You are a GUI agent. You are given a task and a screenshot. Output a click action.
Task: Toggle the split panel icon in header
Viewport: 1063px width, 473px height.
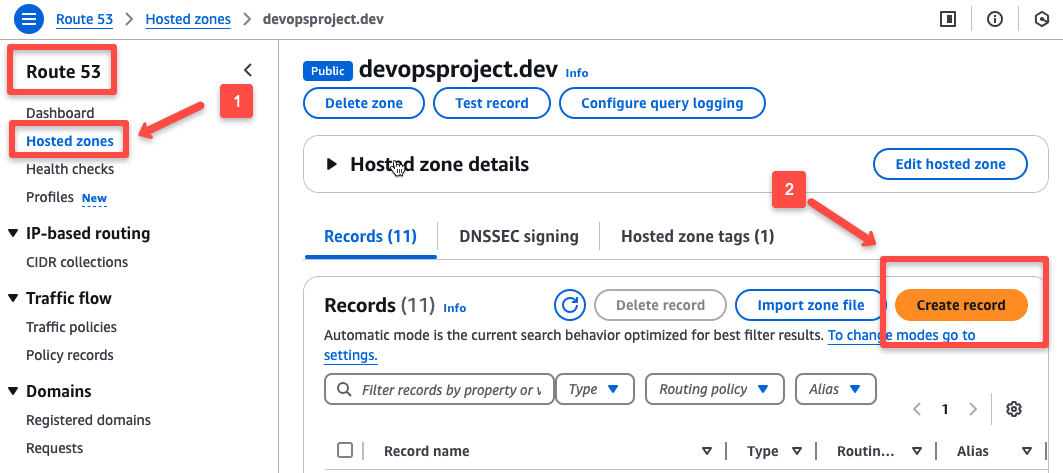click(948, 19)
